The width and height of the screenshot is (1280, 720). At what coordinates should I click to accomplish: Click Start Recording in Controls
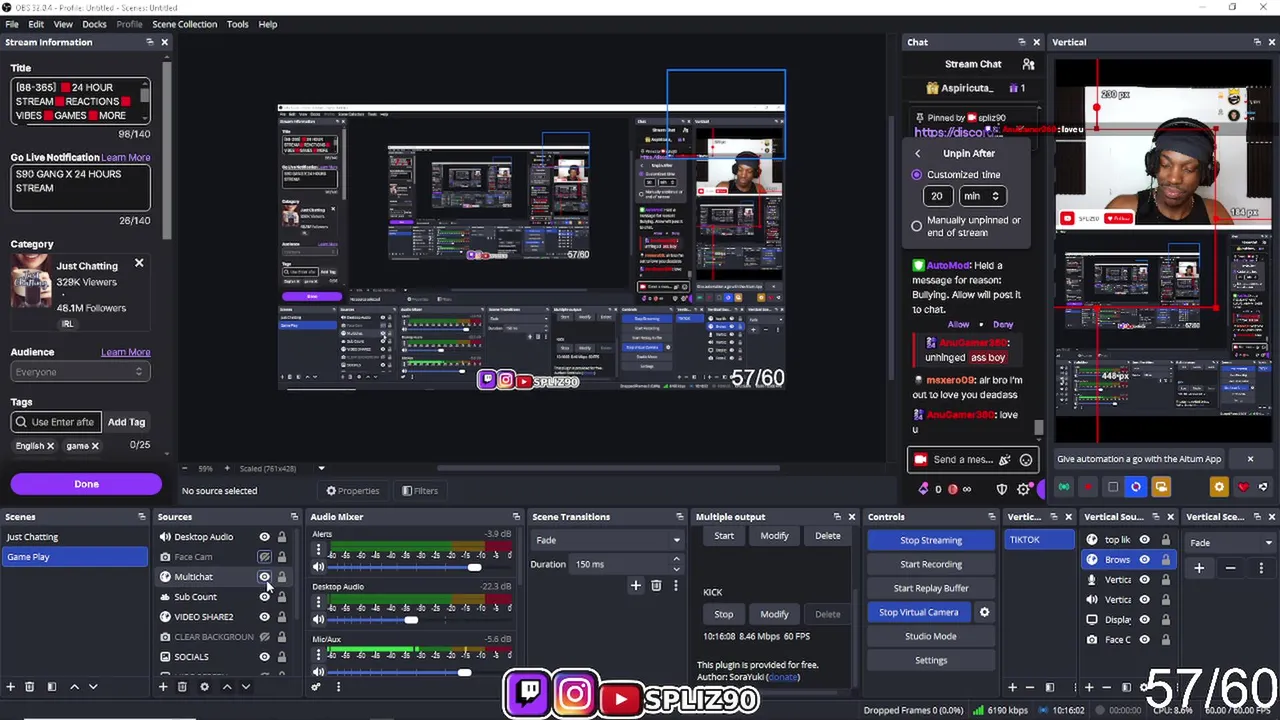tap(931, 564)
